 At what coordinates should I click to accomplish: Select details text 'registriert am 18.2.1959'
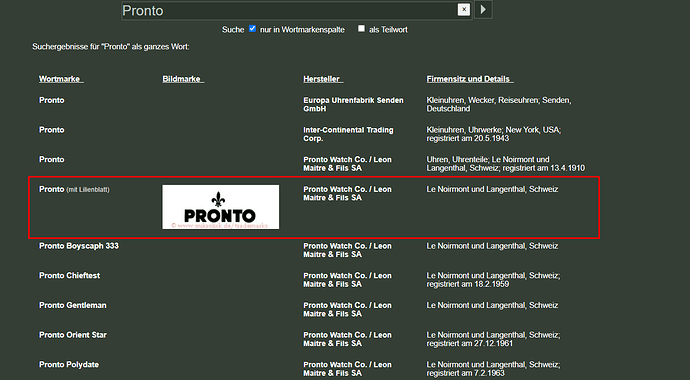point(467,284)
